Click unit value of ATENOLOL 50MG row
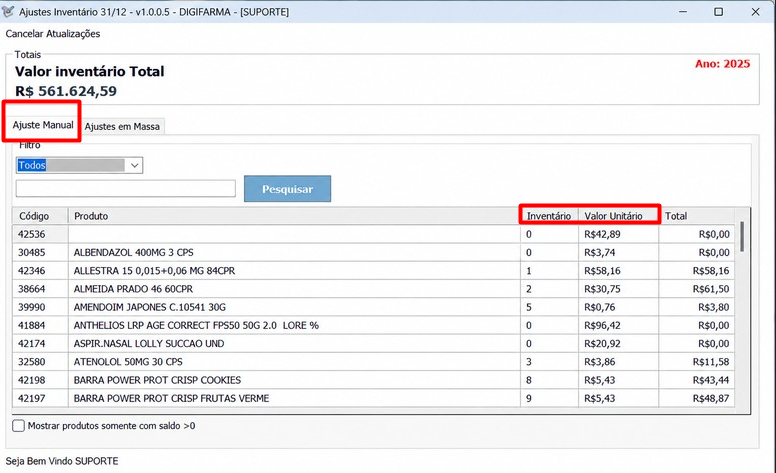 coord(618,362)
